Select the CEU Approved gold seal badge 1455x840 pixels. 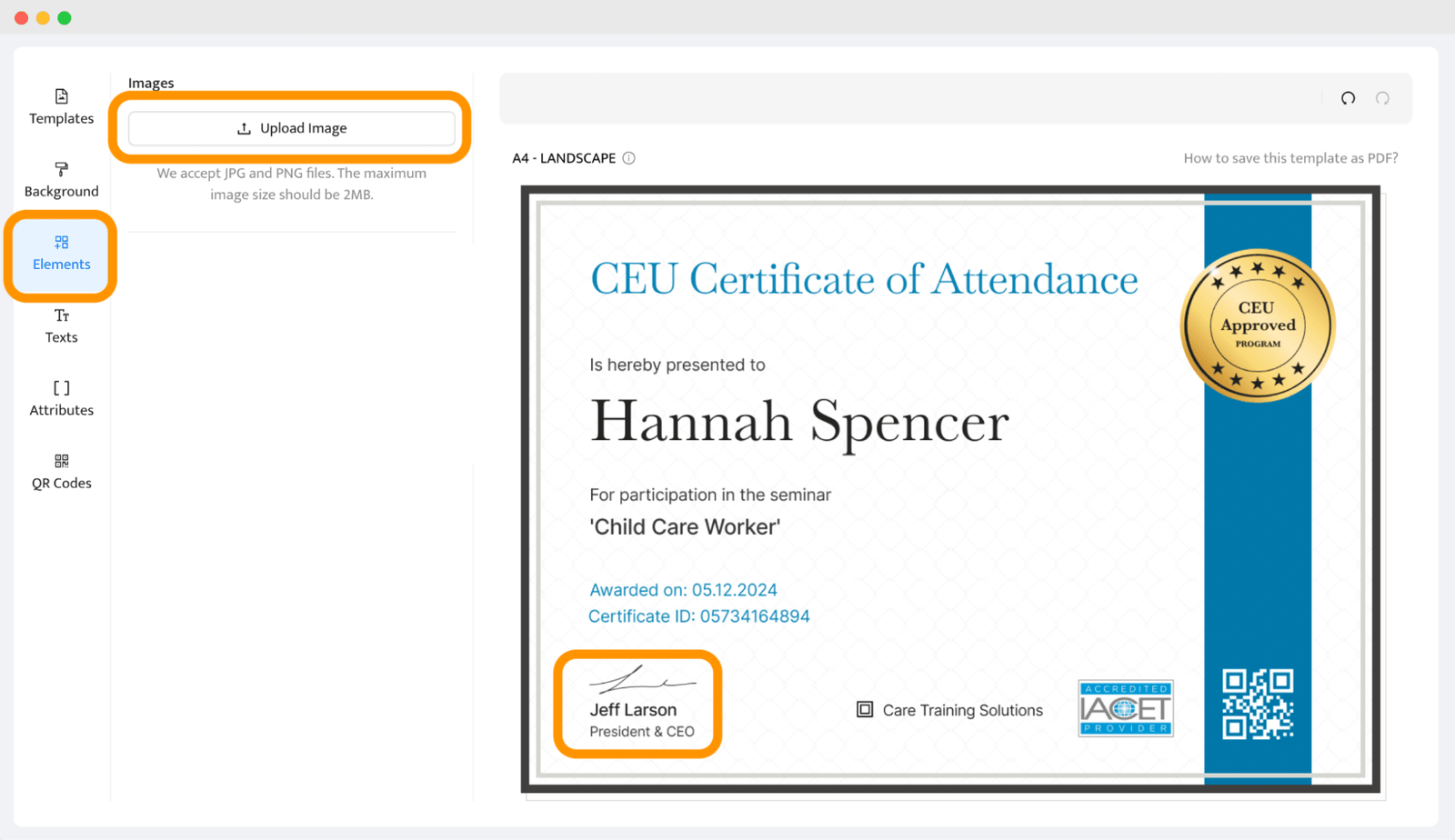[1257, 325]
